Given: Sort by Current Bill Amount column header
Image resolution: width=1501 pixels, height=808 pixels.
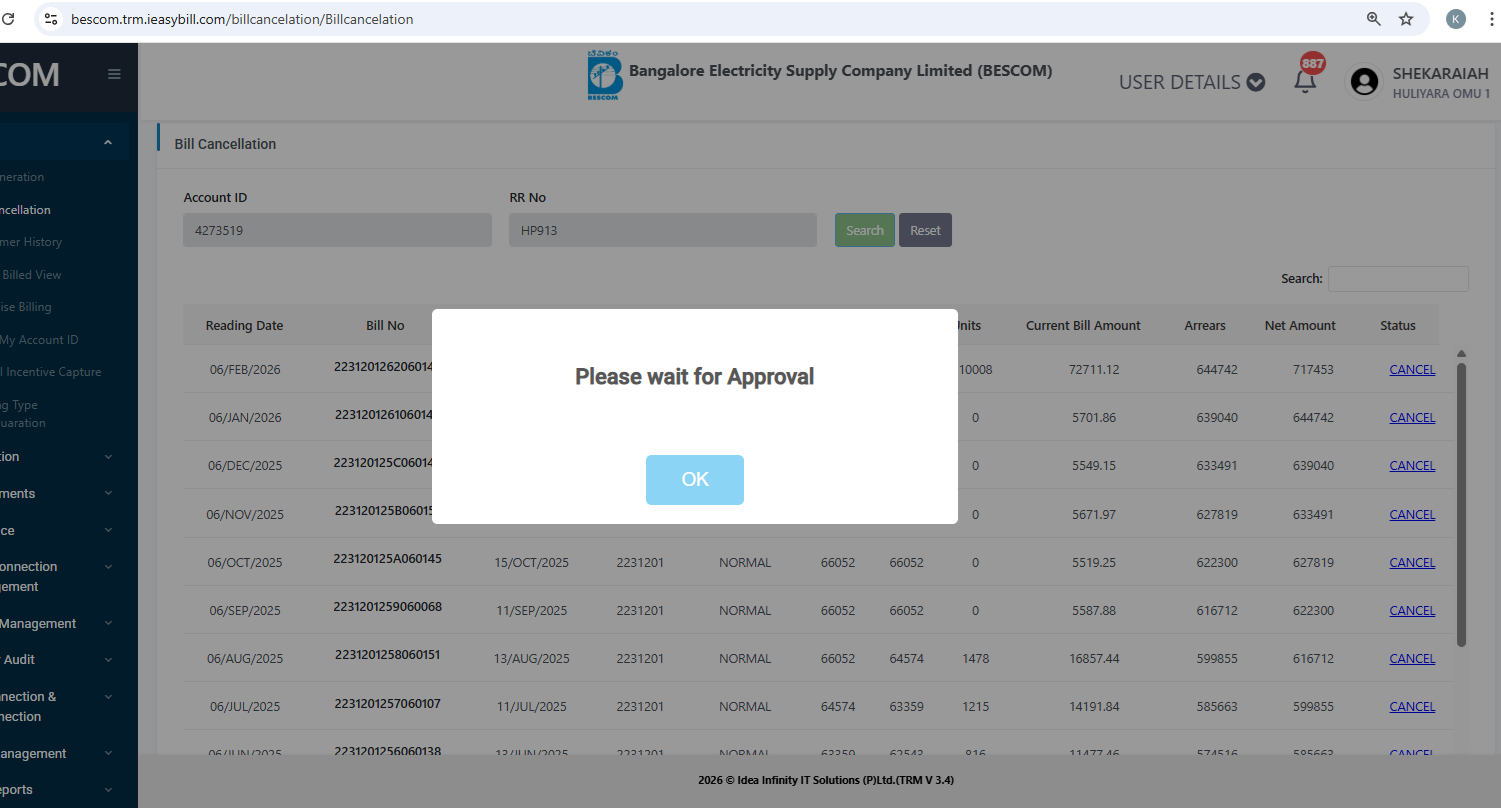Looking at the screenshot, I should pyautogui.click(x=1083, y=325).
